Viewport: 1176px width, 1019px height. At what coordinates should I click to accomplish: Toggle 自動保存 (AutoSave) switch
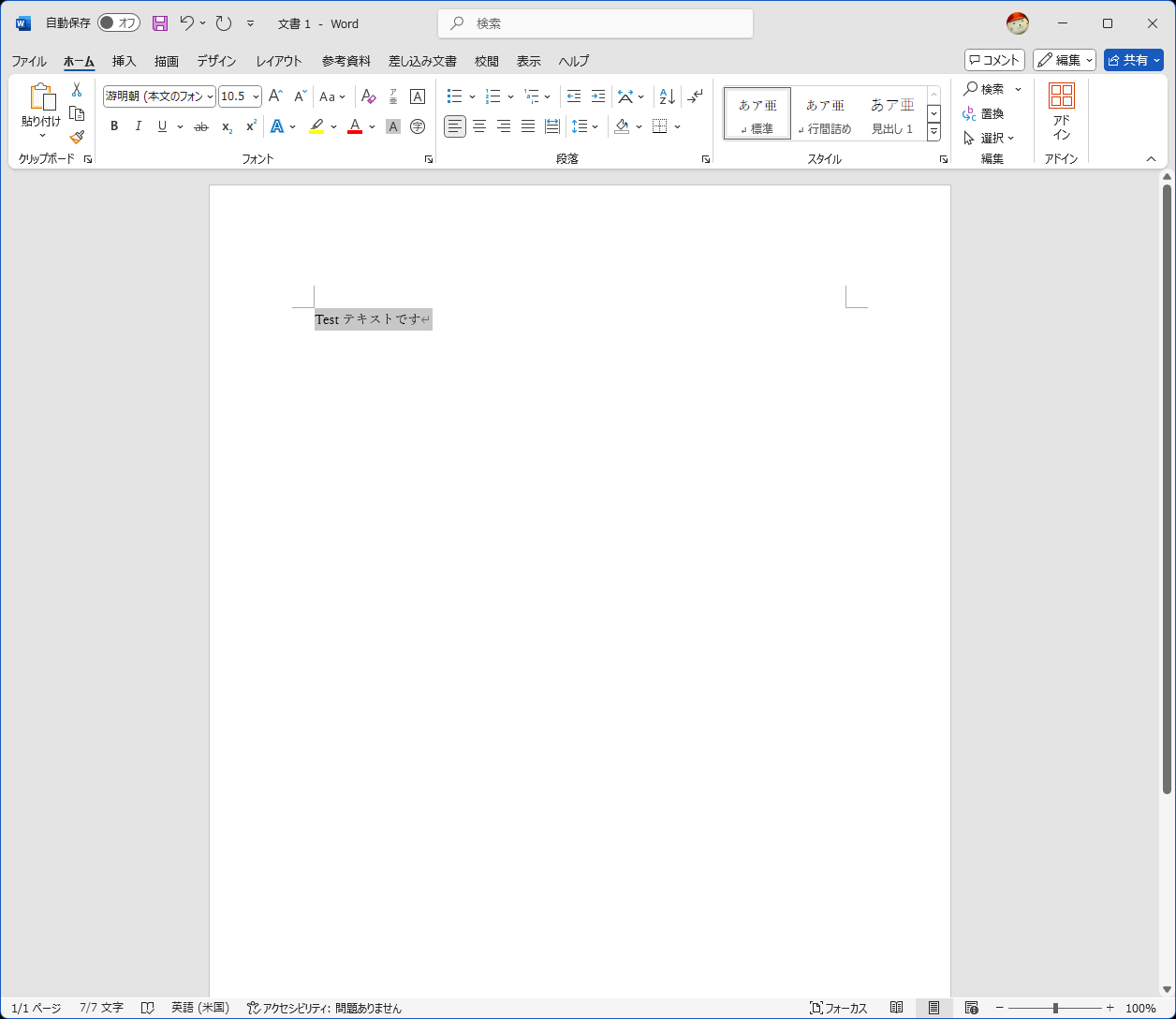click(x=119, y=22)
